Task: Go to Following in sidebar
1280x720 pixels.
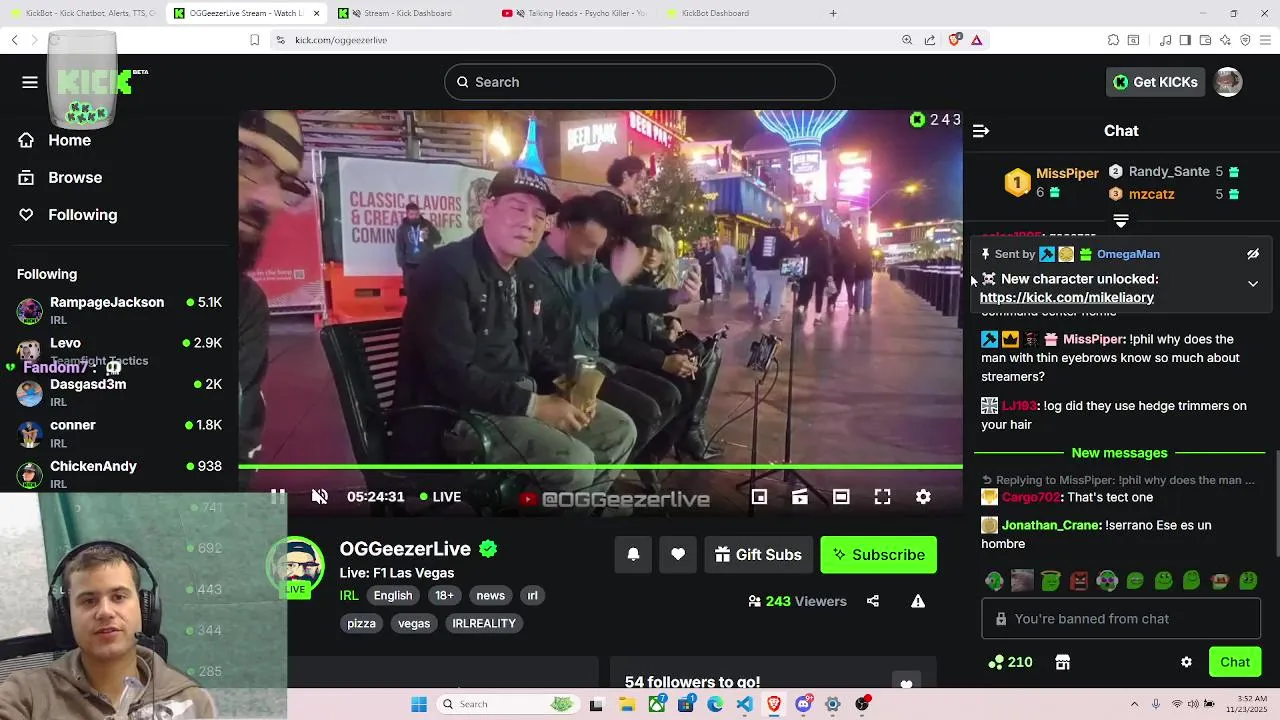Action: pyautogui.click(x=68, y=215)
